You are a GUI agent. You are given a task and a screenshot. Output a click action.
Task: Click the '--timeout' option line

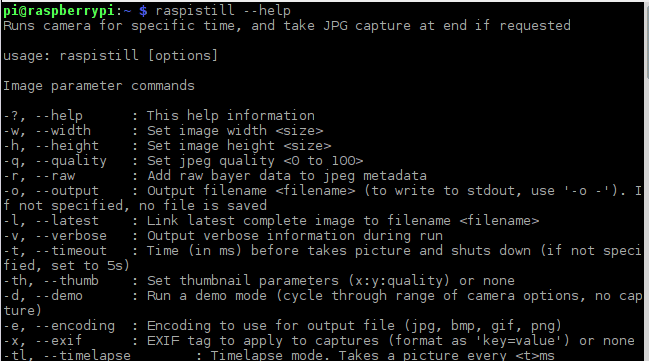(x=322, y=258)
